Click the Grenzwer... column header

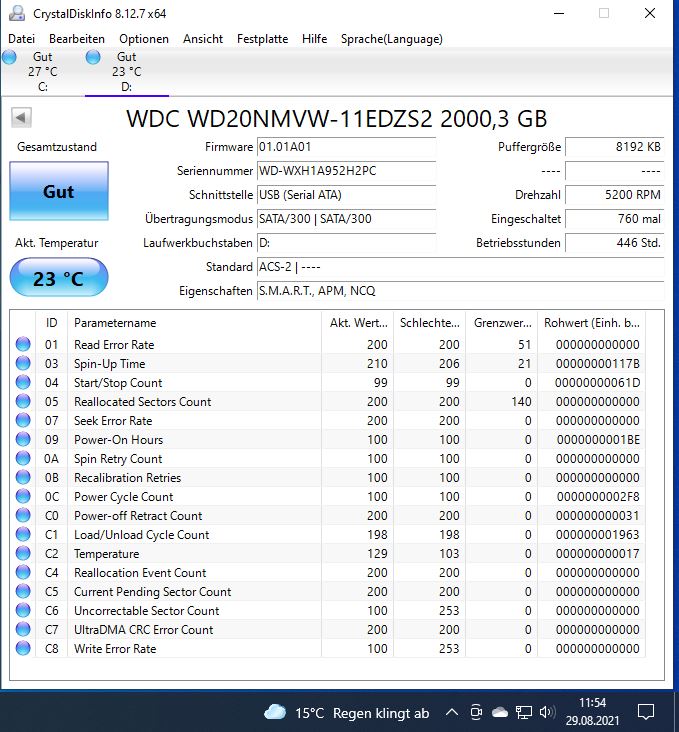tap(502, 323)
